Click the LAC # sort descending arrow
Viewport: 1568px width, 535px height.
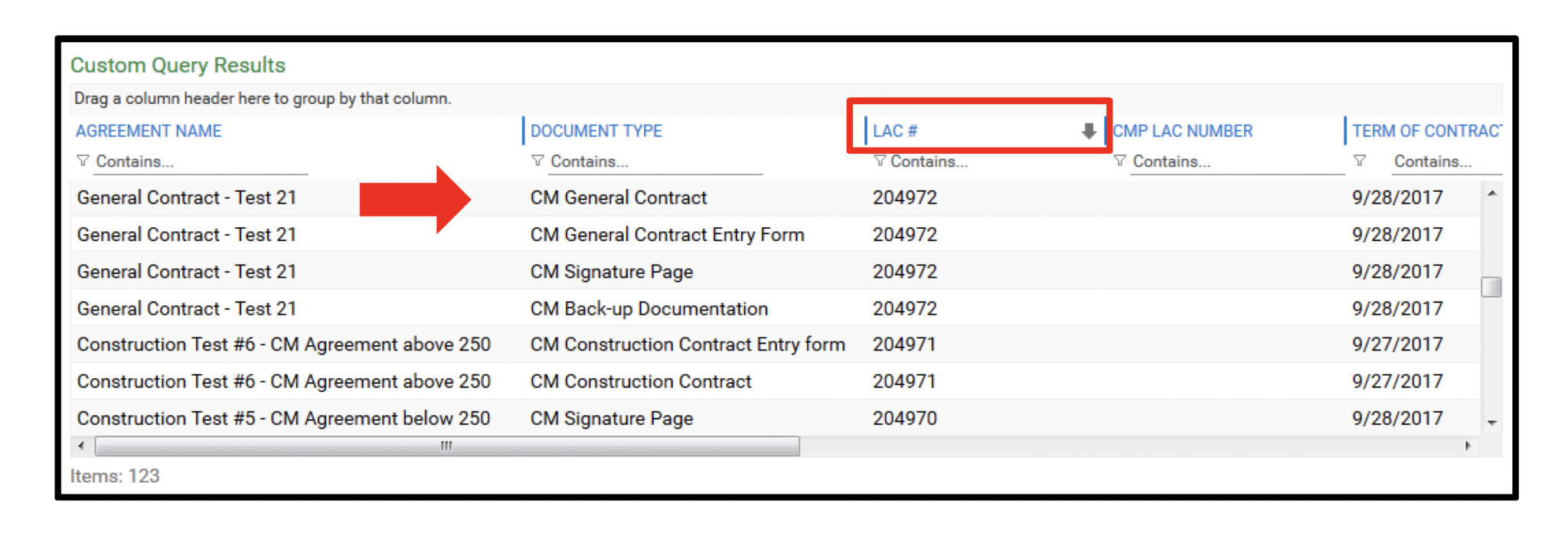(1088, 131)
